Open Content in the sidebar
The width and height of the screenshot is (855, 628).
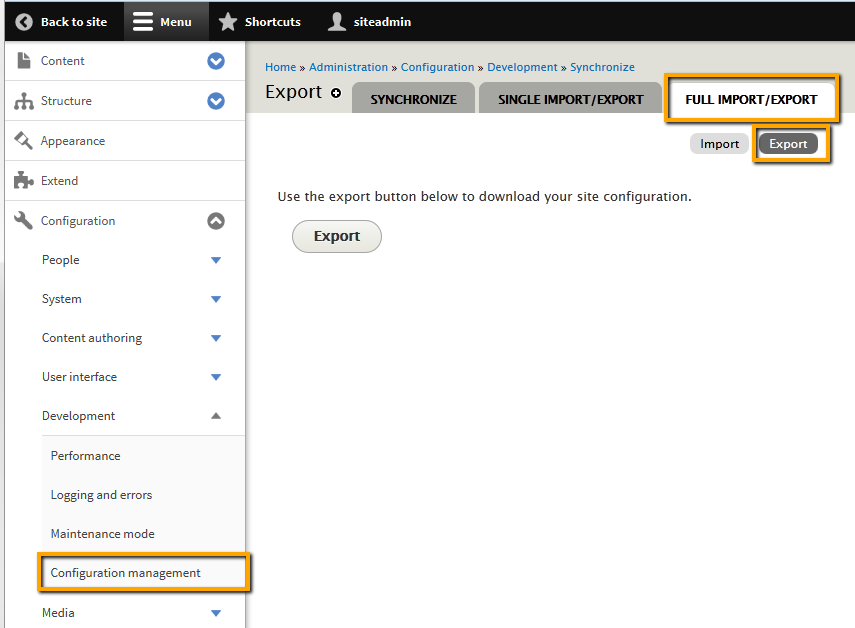63,61
